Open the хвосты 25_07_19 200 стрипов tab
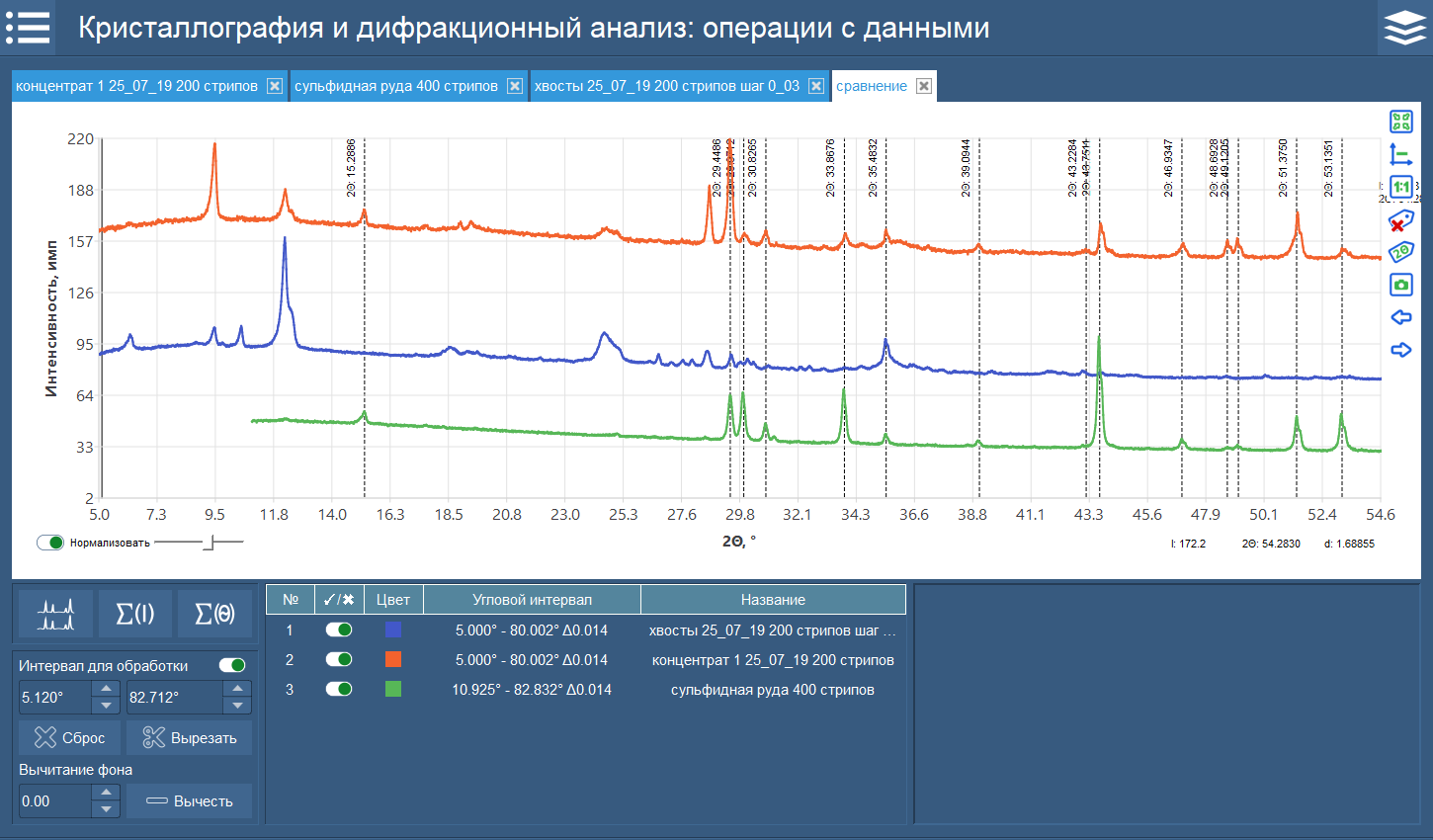 coord(667,86)
